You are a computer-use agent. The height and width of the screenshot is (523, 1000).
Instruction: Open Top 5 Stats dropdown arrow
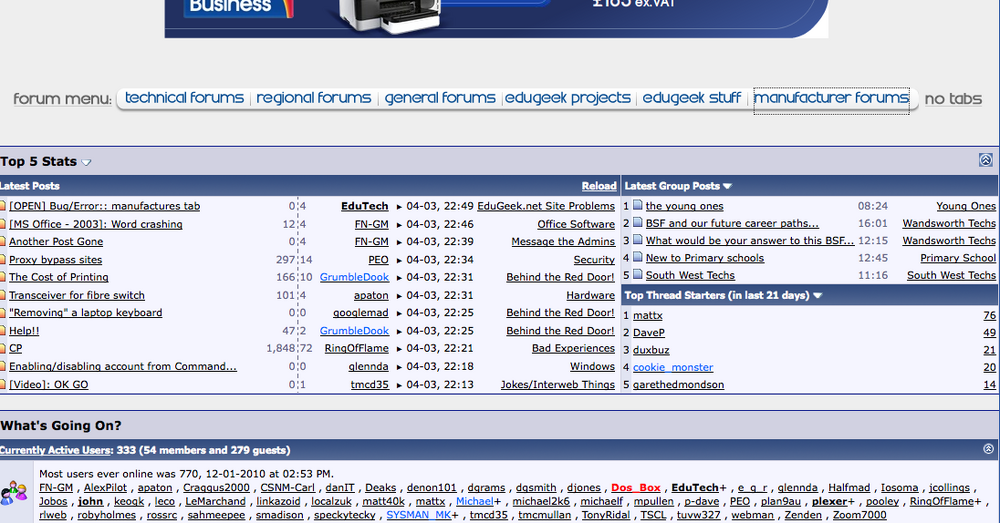pyautogui.click(x=87, y=163)
